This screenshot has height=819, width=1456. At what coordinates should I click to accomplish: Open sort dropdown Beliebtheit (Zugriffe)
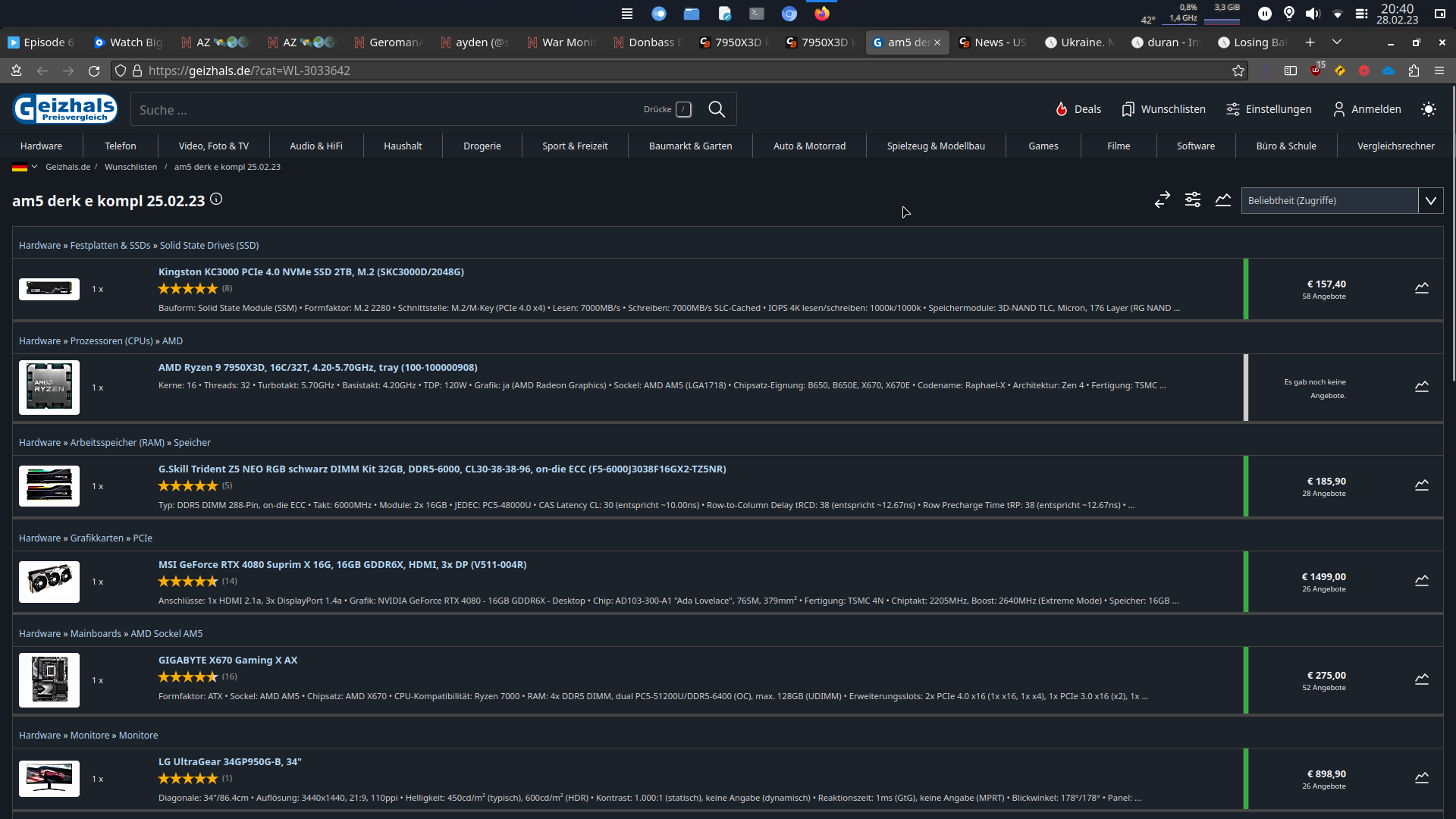pyautogui.click(x=1329, y=200)
